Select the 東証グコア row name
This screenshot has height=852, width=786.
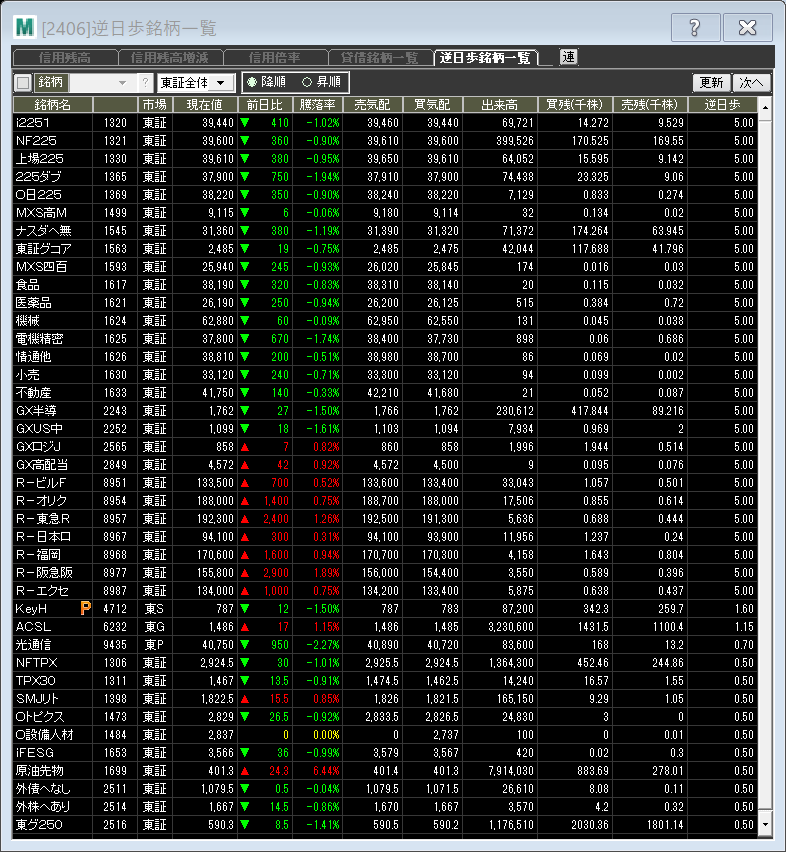coord(43,249)
